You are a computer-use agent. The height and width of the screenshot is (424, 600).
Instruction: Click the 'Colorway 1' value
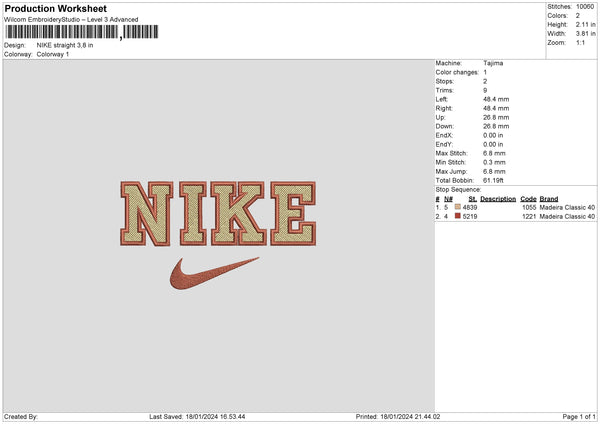click(x=53, y=54)
